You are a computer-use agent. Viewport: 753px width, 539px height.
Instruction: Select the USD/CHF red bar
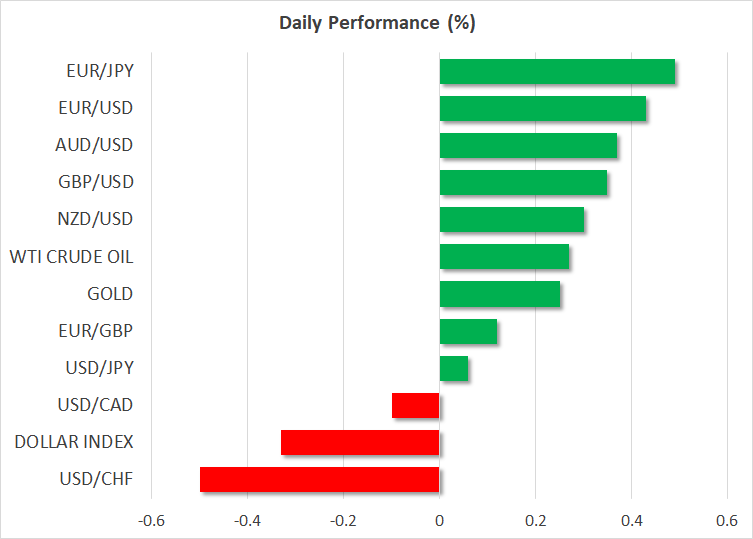pyautogui.click(x=319, y=479)
